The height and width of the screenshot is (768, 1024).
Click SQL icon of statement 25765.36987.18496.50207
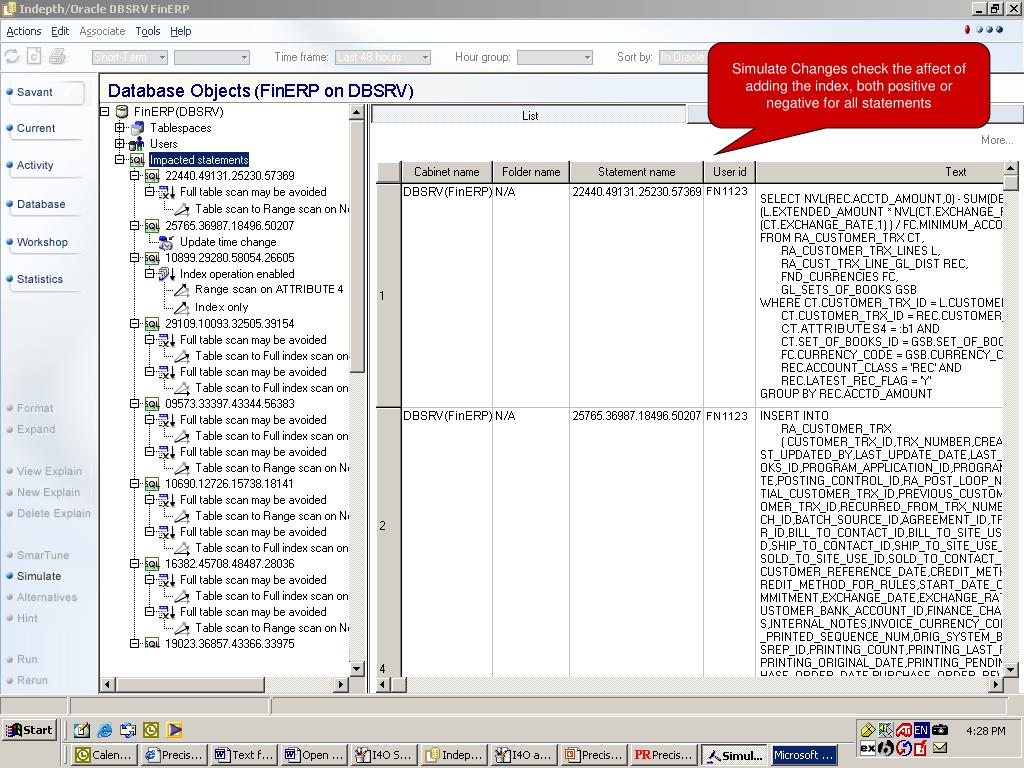pyautogui.click(x=152, y=226)
